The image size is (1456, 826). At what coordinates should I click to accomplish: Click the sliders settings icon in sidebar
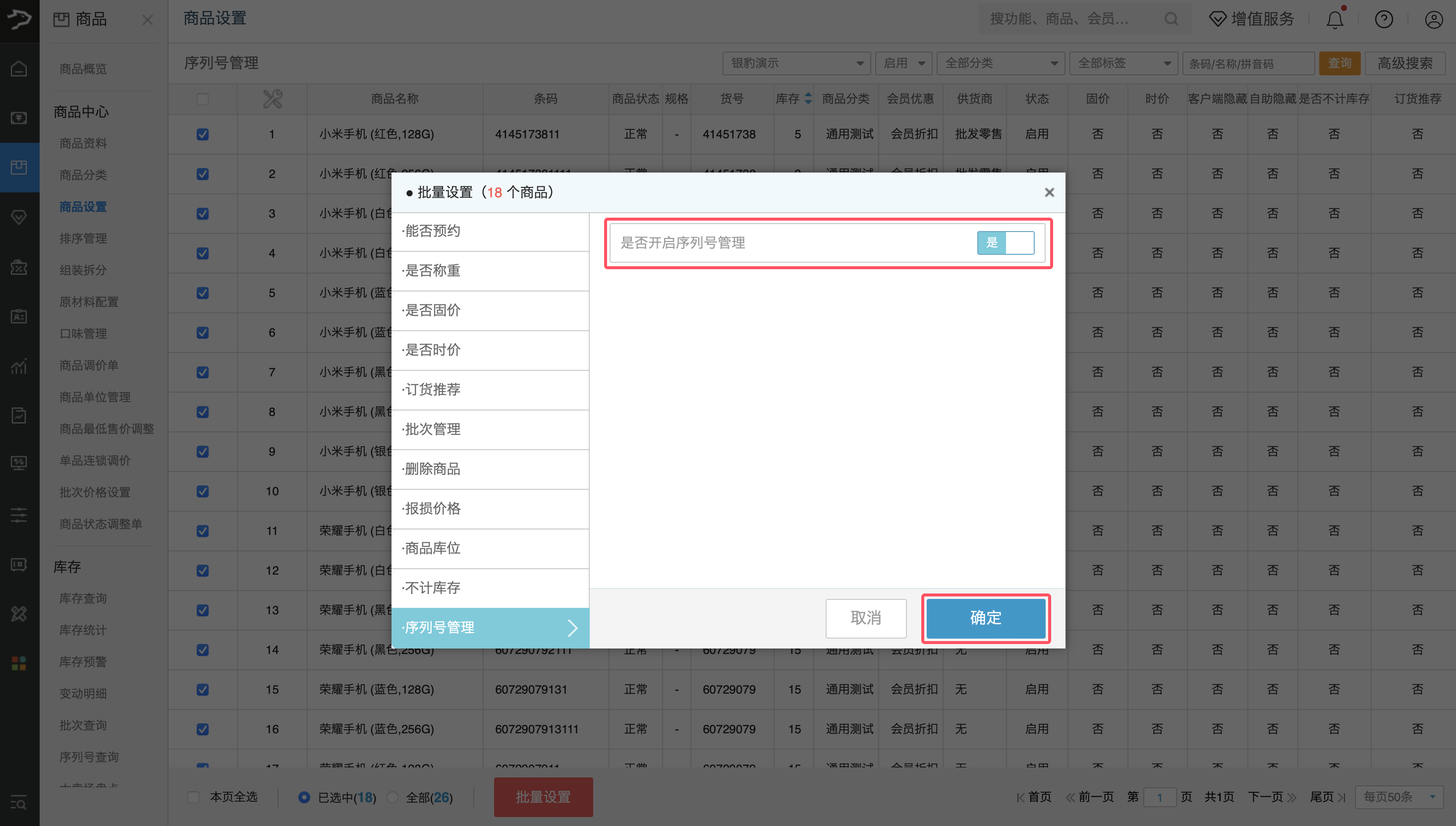click(19, 515)
